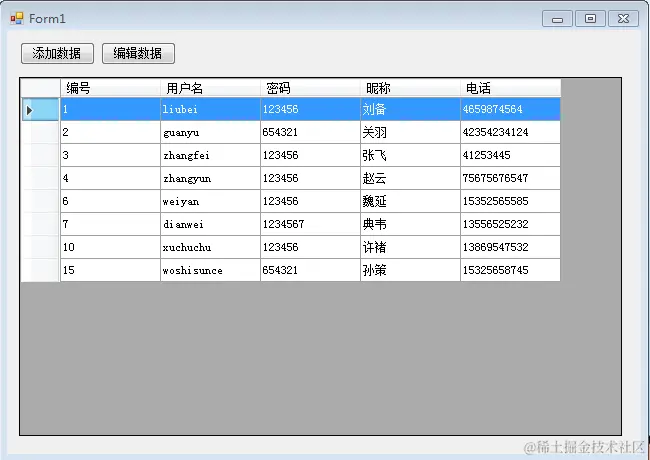The width and height of the screenshot is (650, 460).
Task: Click the row header of the guanyu row
Action: click(40, 133)
